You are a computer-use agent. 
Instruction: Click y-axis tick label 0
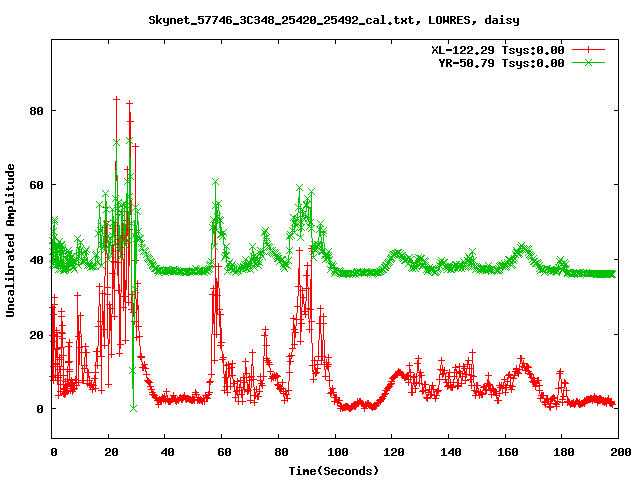point(40,409)
